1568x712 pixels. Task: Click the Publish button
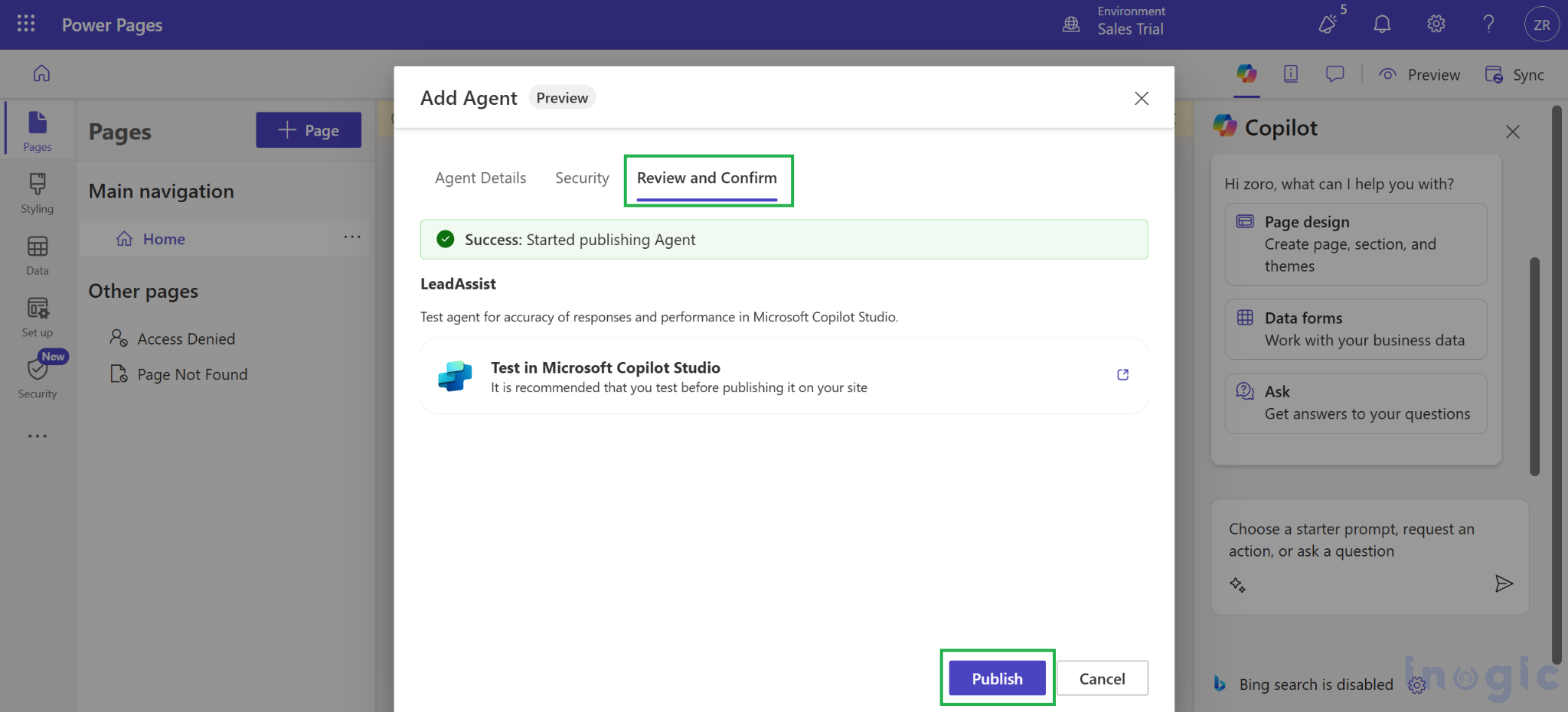997,678
